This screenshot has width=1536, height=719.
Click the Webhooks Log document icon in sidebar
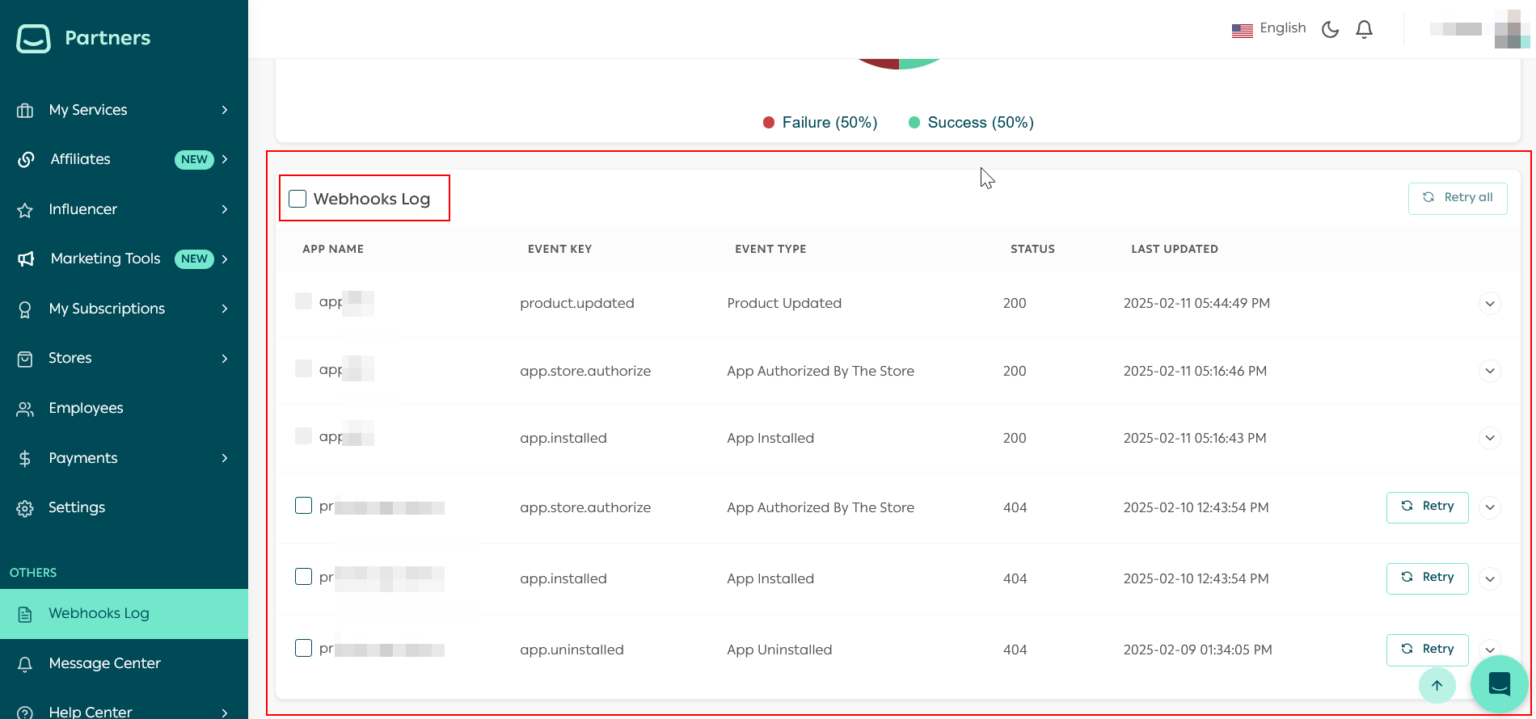(x=25, y=614)
